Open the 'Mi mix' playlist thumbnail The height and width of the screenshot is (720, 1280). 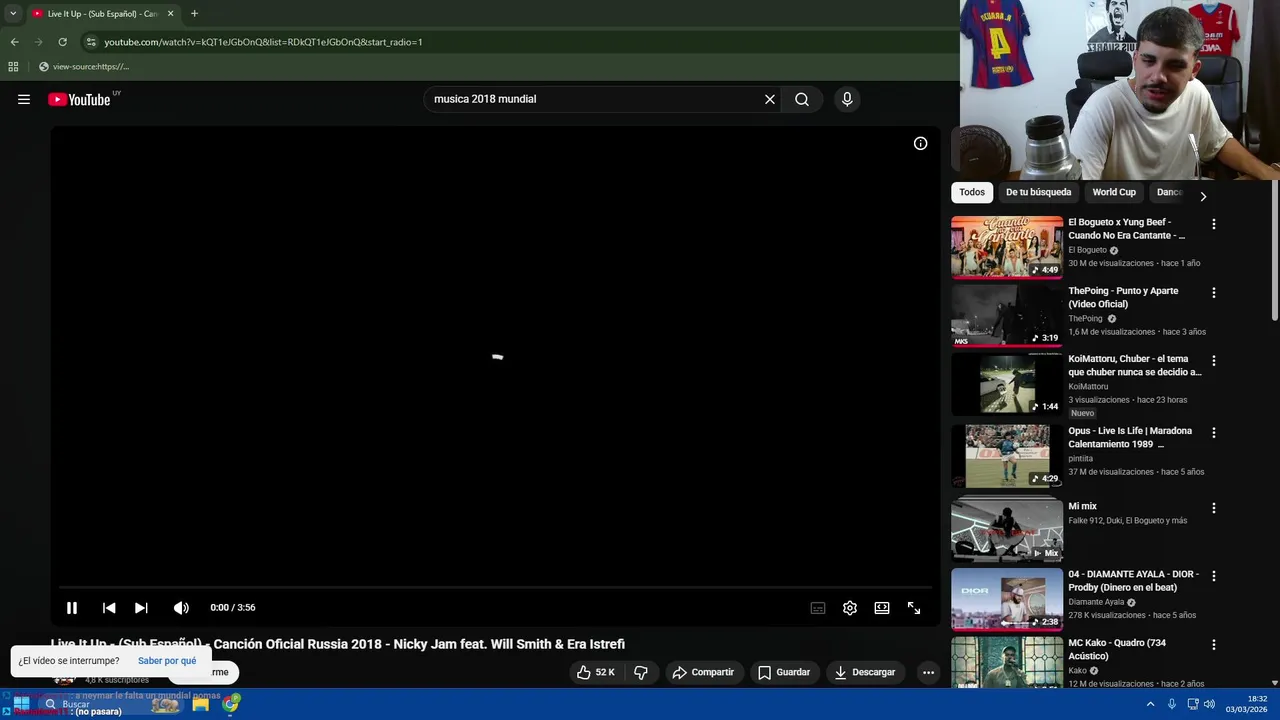pos(1007,530)
